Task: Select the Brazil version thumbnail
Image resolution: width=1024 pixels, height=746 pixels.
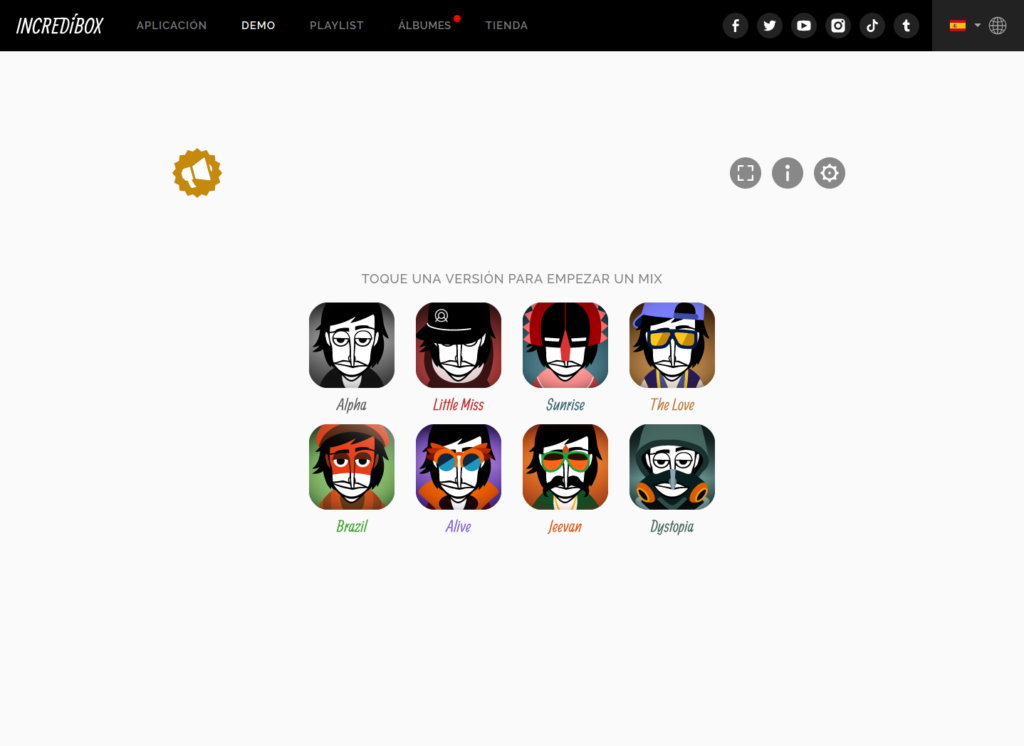Action: (x=351, y=467)
